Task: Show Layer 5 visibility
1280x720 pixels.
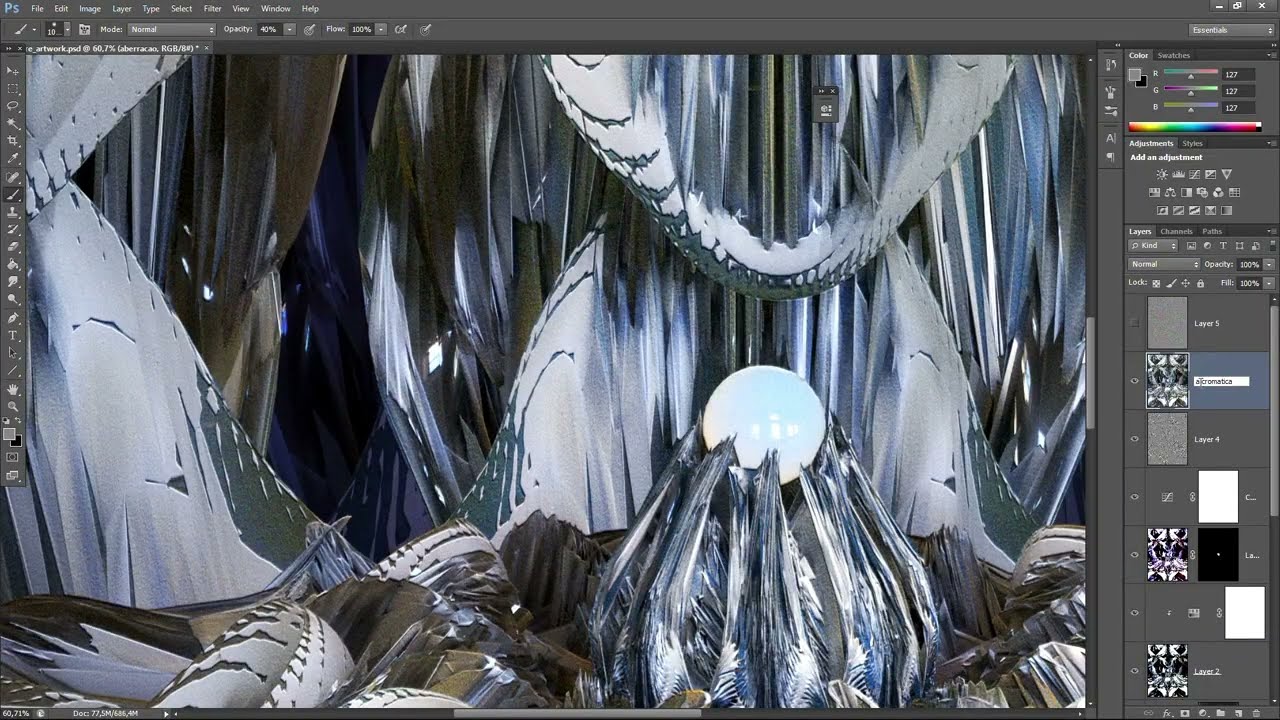Action: (1134, 323)
